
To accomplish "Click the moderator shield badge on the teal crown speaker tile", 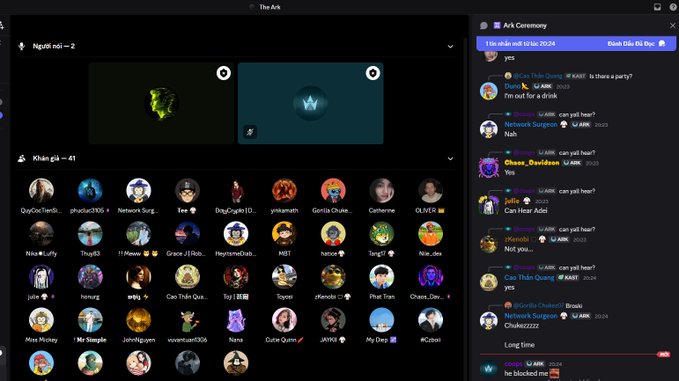I will tap(372, 73).
